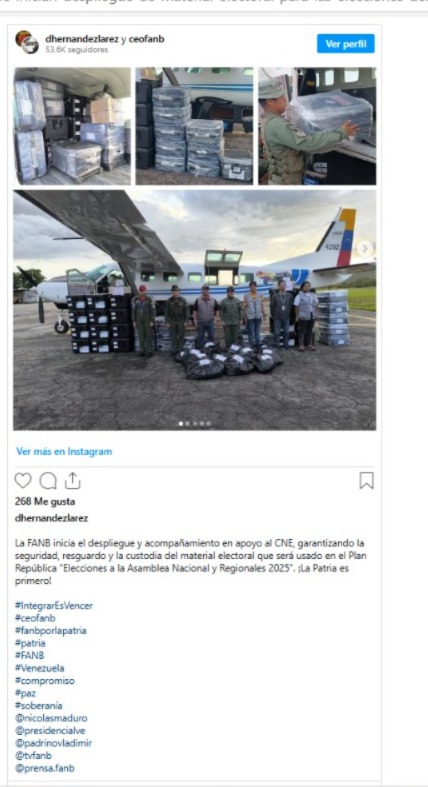Open the #Venezuela hashtag
428x787 pixels.
40,668
